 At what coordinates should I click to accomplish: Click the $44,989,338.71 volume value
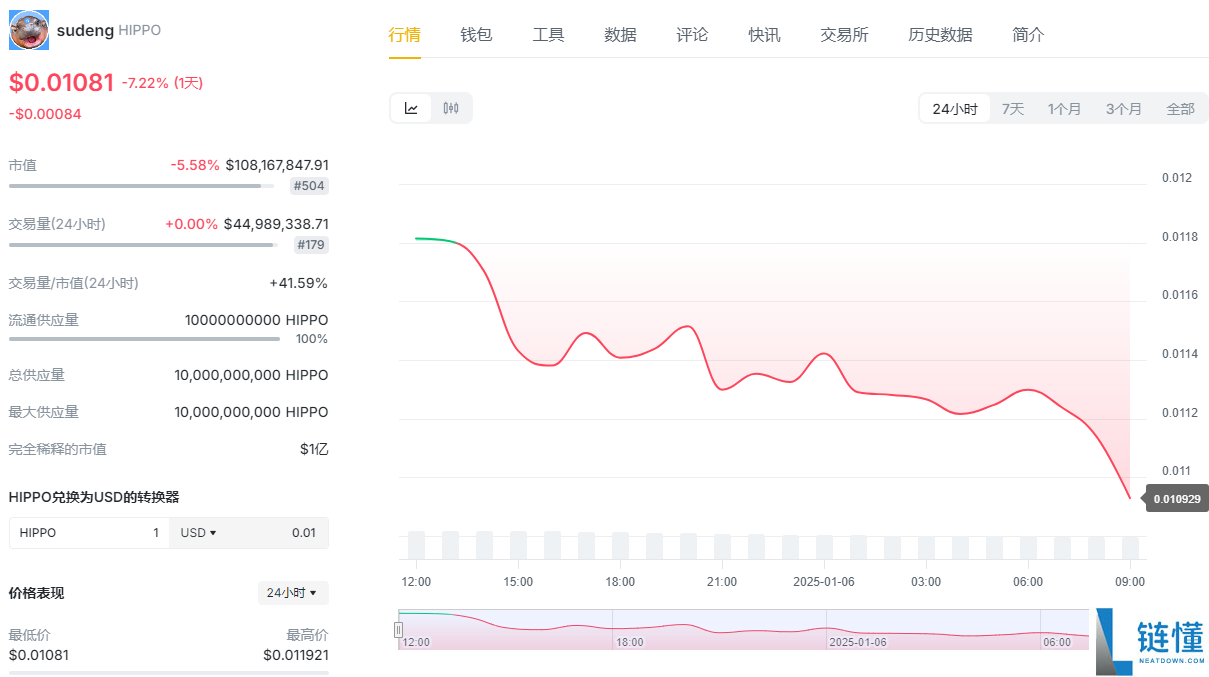click(x=276, y=224)
